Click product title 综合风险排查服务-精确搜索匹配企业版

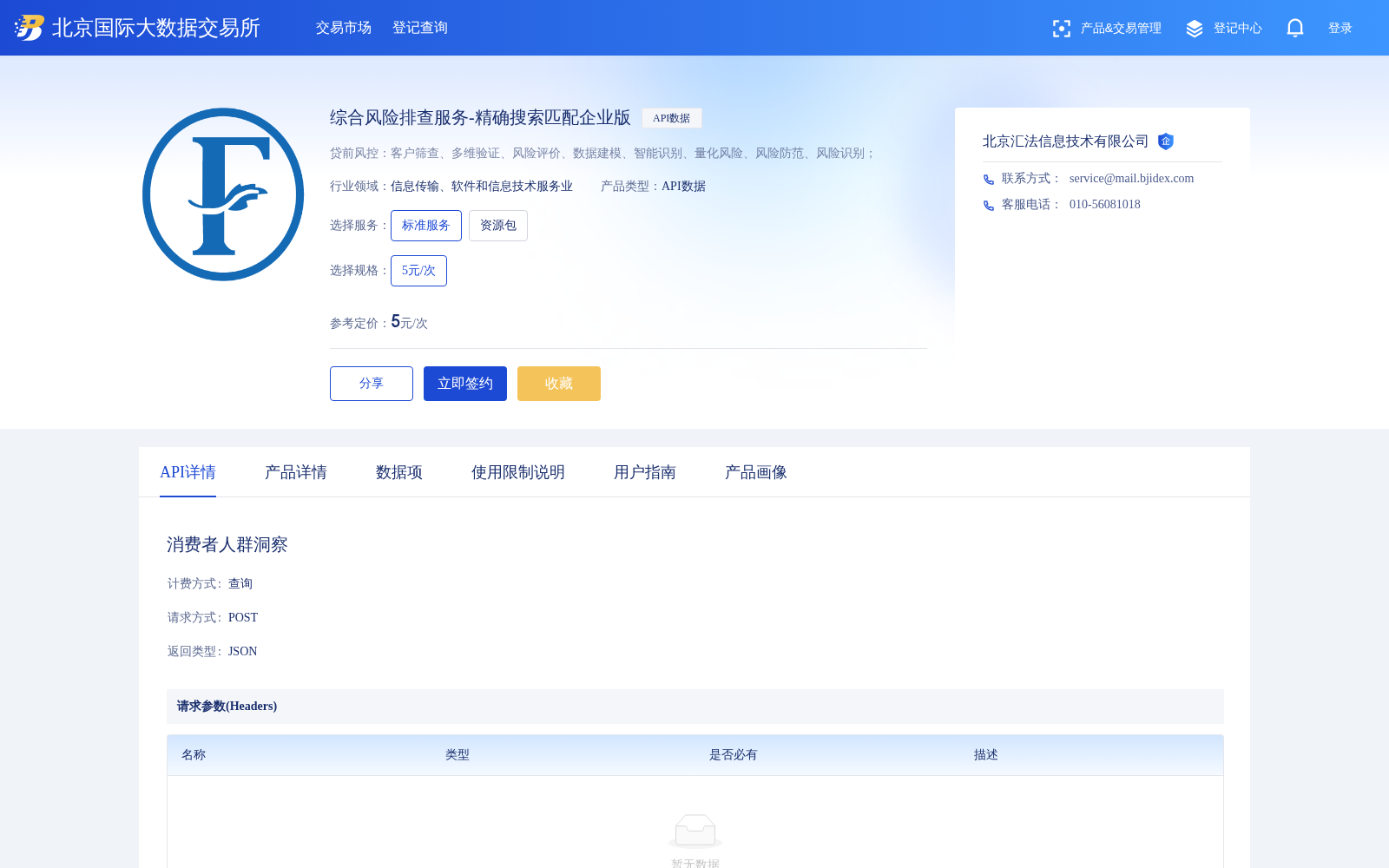click(x=480, y=118)
